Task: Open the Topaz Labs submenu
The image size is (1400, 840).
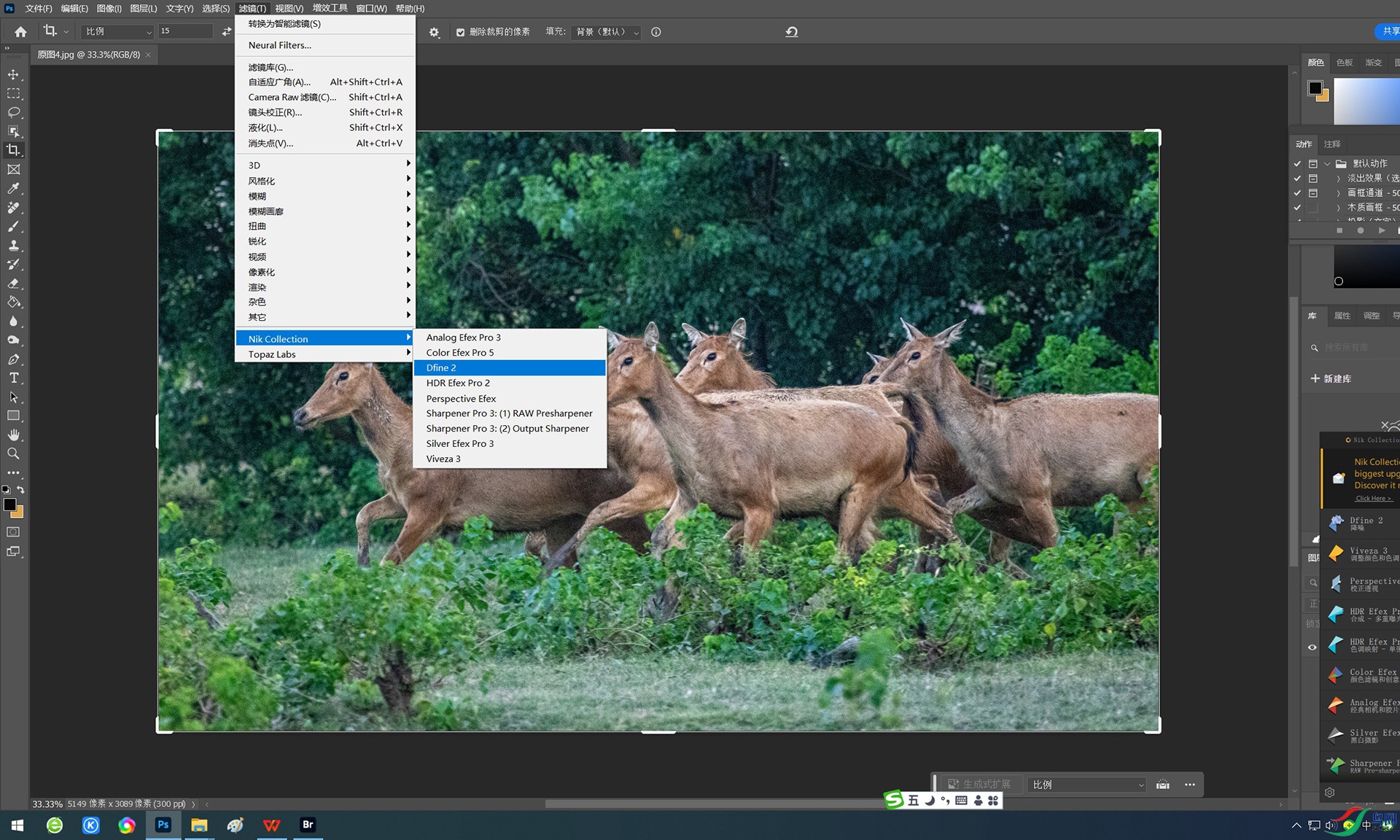Action: 325,354
